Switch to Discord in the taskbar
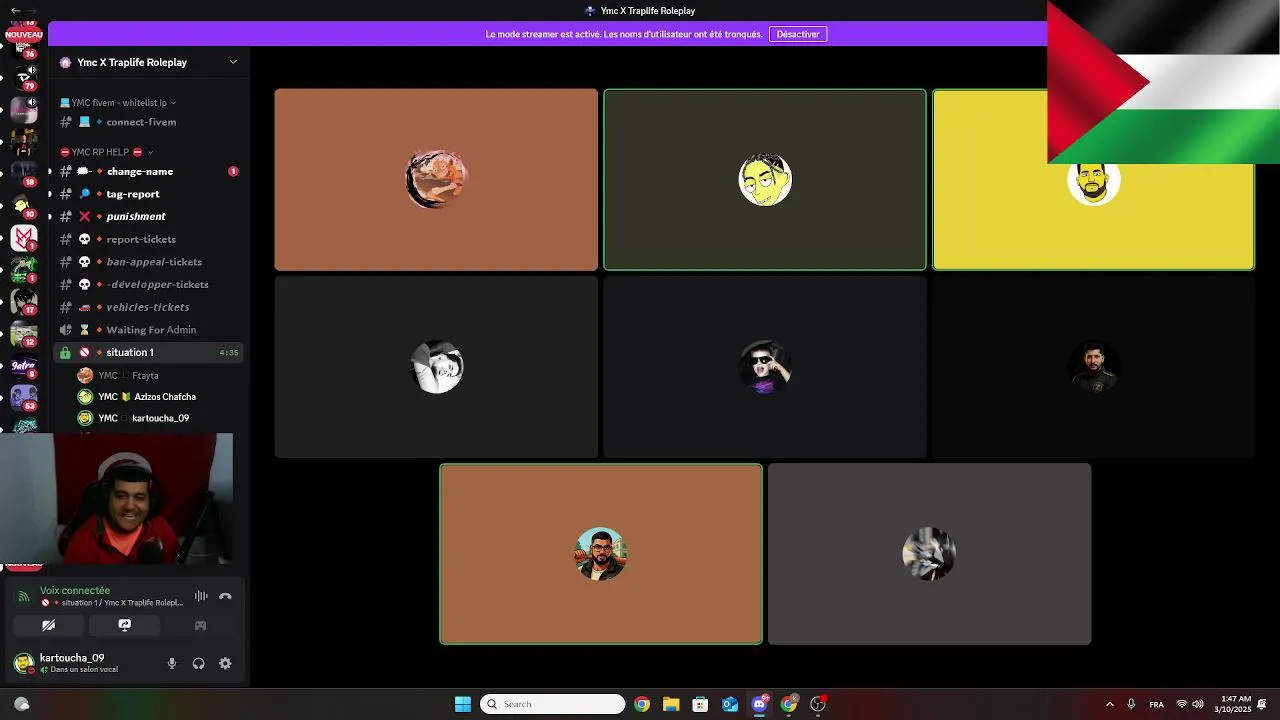The height and width of the screenshot is (720, 1280). coord(759,704)
